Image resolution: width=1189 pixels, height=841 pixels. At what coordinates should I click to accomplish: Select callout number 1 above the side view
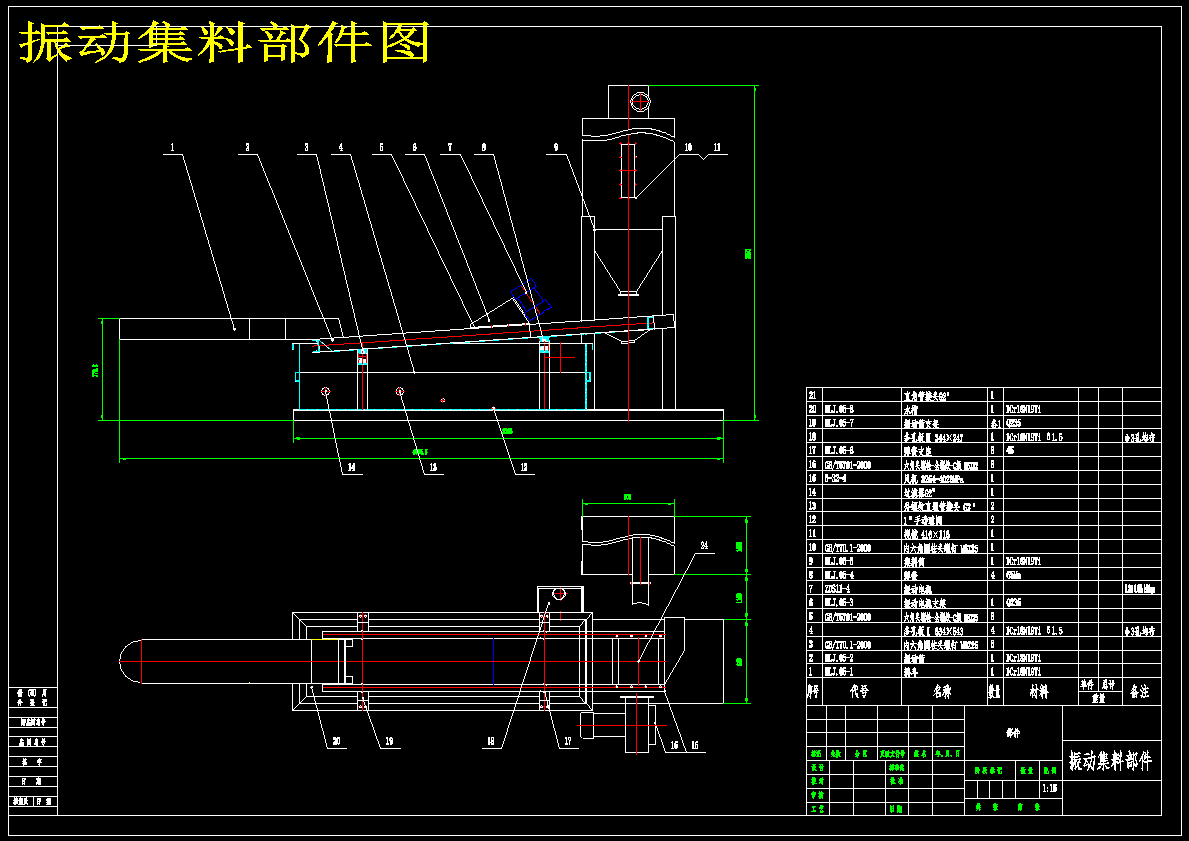pos(173,147)
